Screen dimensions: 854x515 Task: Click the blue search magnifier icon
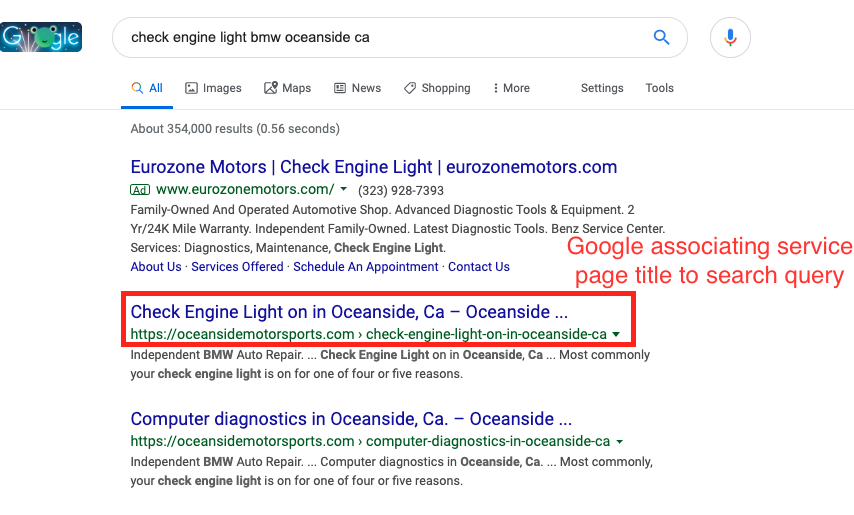[661, 37]
